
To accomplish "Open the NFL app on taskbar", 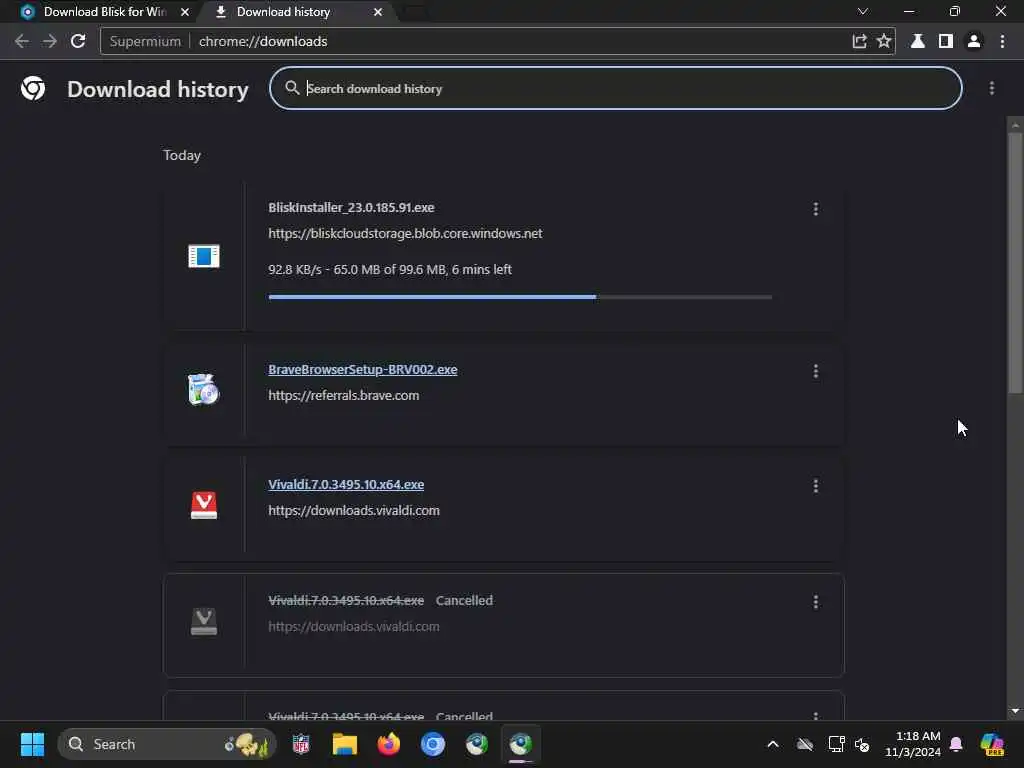I will 300,744.
